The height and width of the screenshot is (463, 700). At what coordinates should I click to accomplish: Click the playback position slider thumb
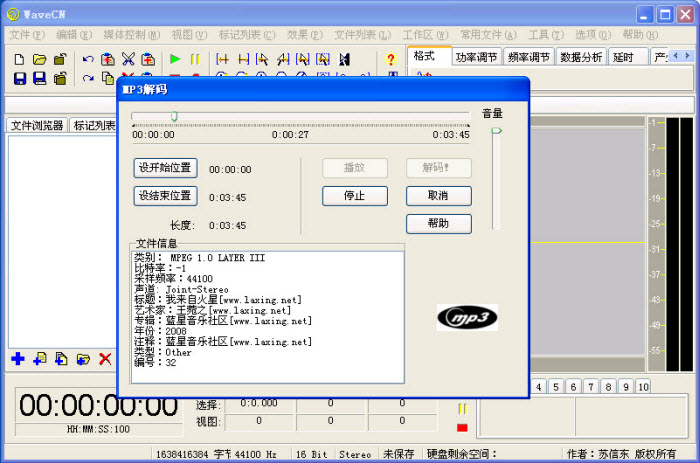click(174, 116)
